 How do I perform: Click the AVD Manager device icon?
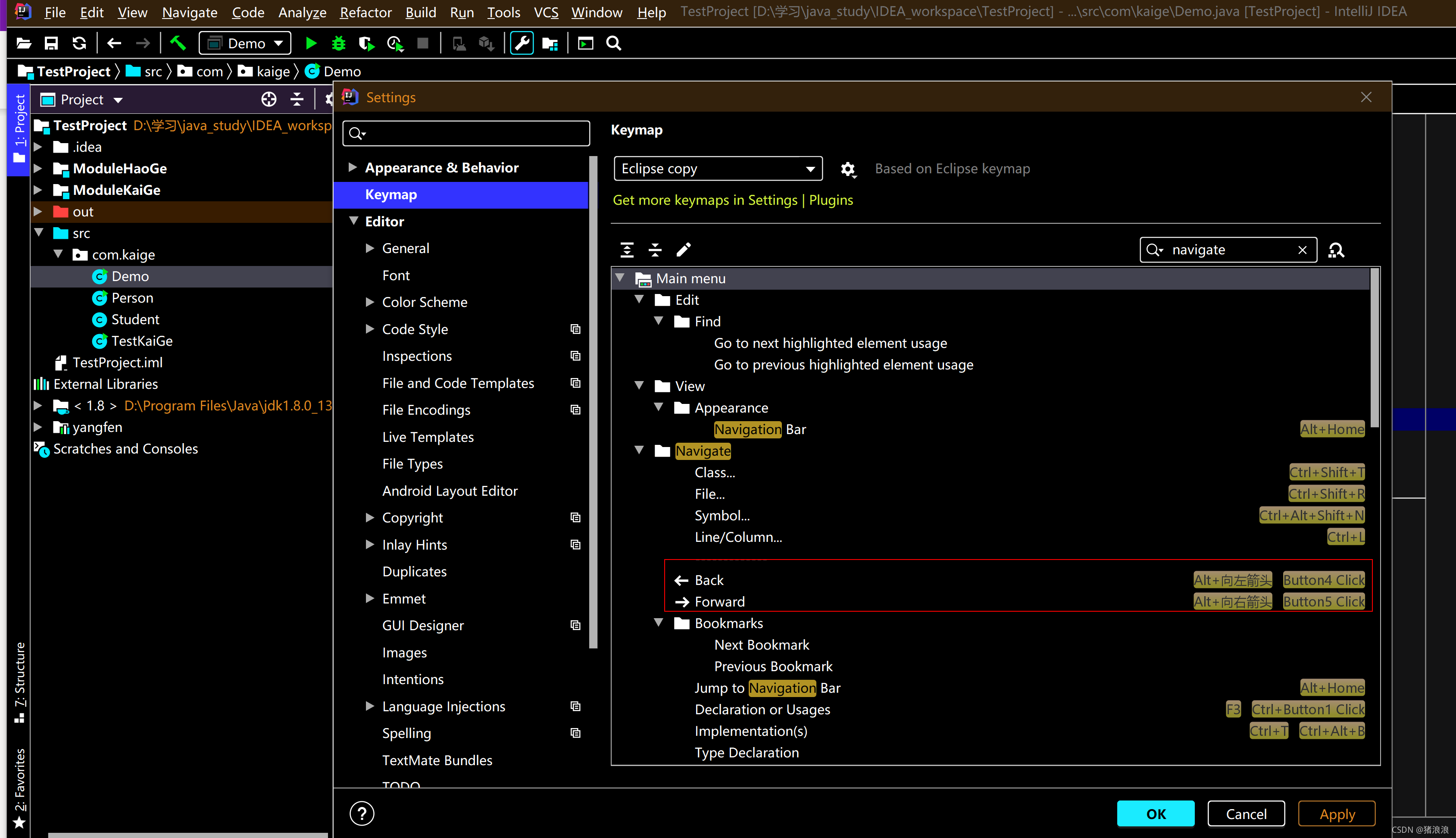click(459, 43)
